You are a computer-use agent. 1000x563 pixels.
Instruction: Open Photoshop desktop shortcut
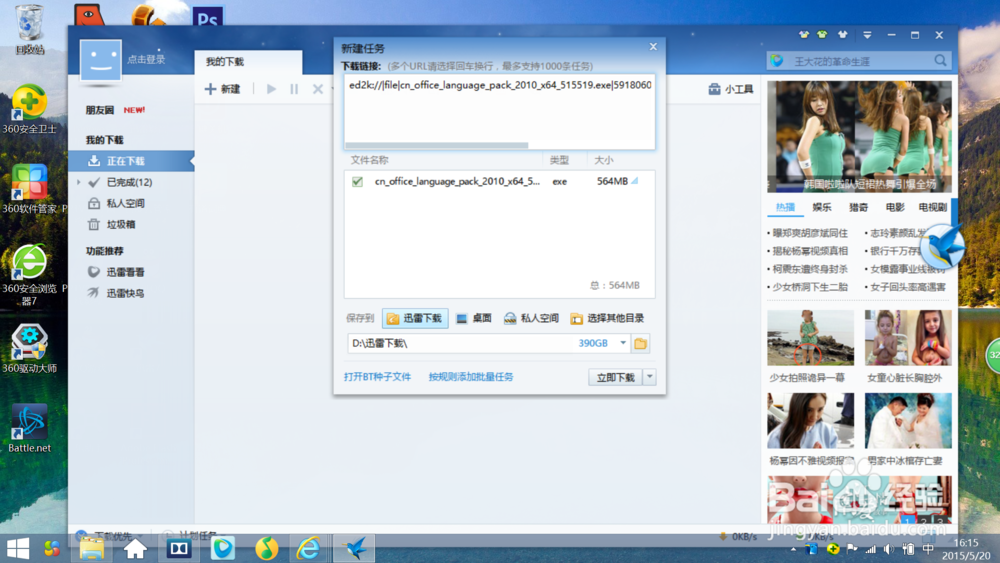point(208,17)
